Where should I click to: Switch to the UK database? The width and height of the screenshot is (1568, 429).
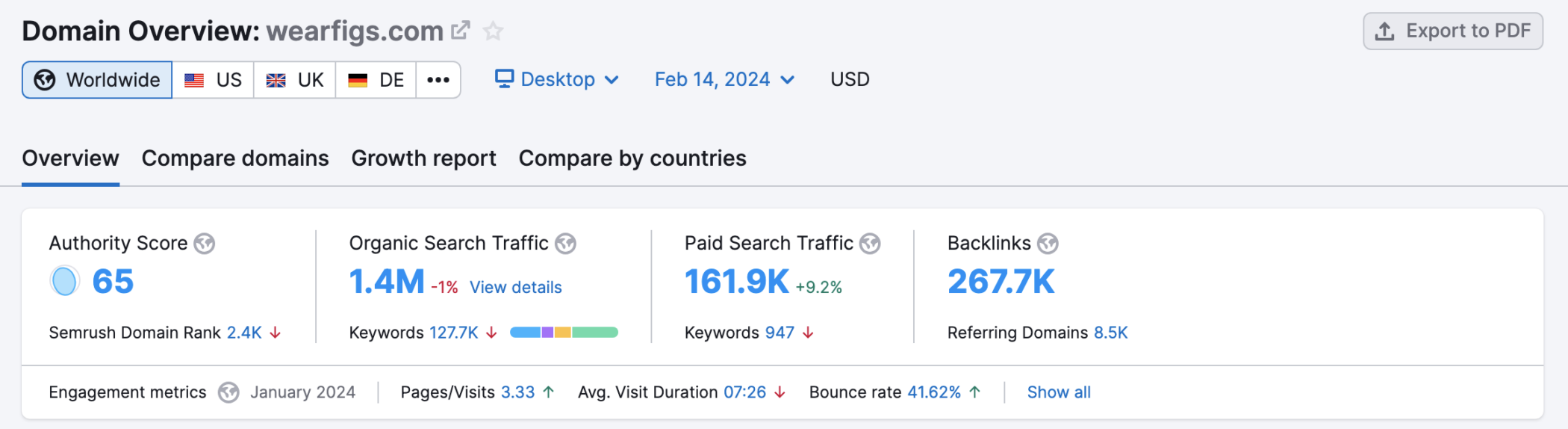295,80
